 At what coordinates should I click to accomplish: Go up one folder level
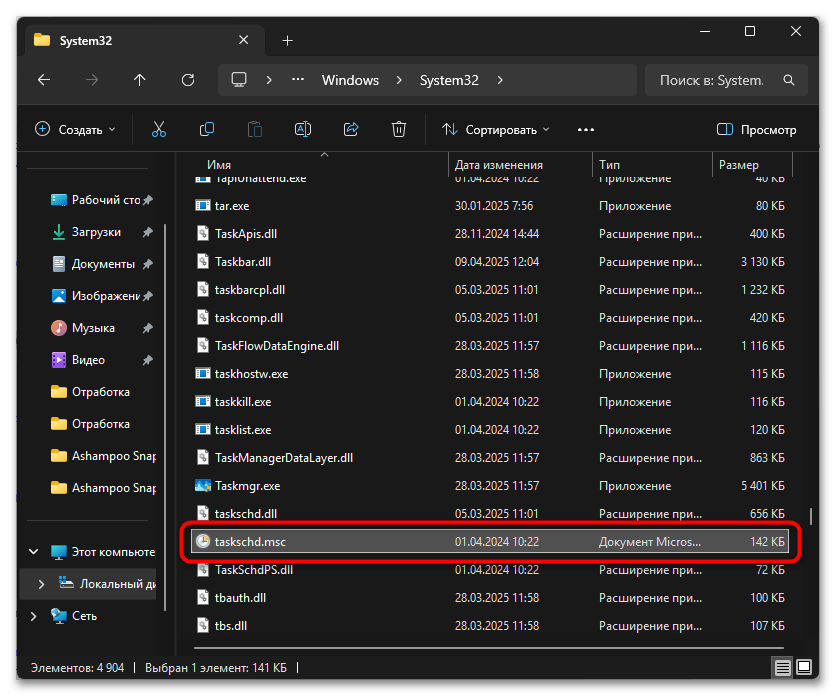click(140, 80)
